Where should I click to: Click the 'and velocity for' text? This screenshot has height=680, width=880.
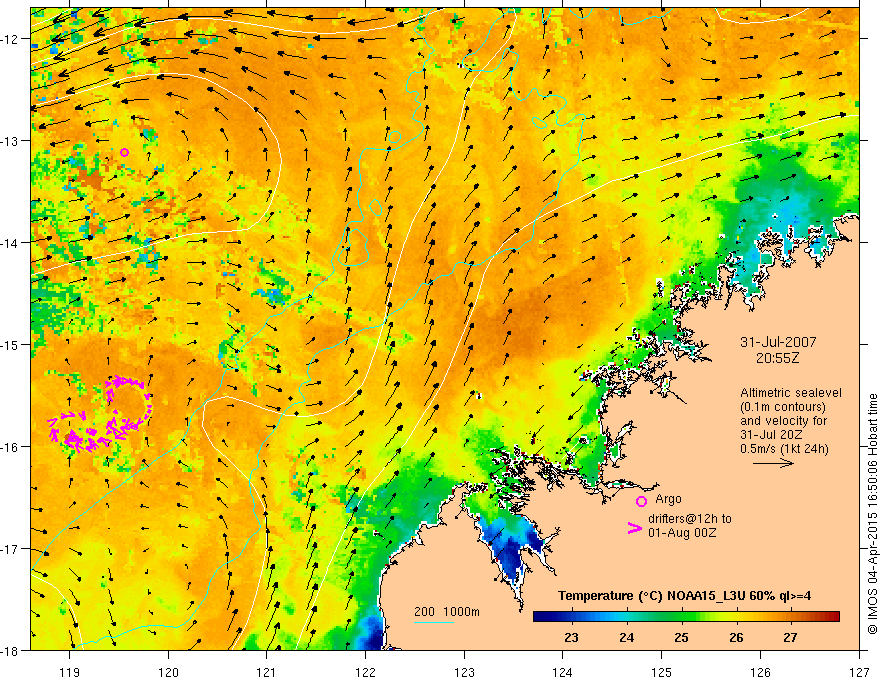(783, 420)
